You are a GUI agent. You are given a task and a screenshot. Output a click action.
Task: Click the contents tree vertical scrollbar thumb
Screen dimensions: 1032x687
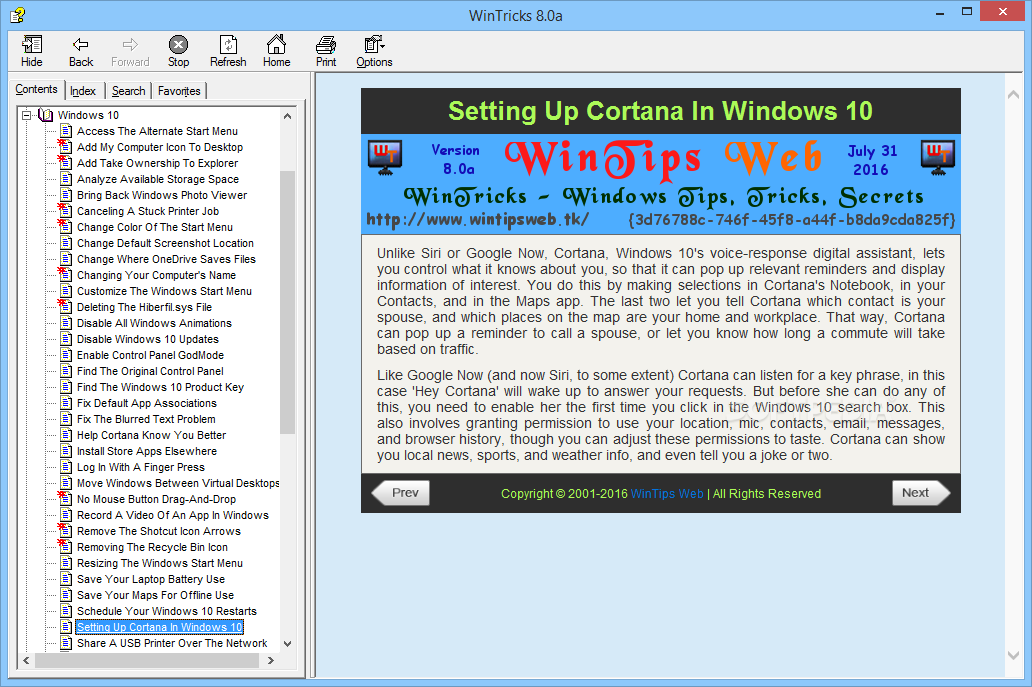click(x=288, y=302)
